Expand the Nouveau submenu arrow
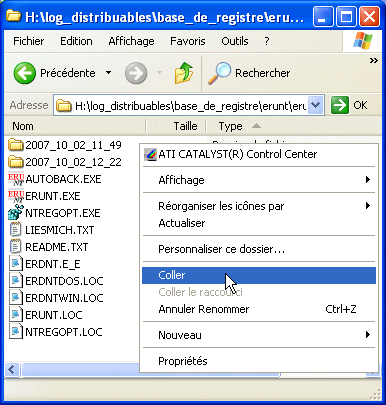Viewport: 386px width, 405px height. click(368, 334)
